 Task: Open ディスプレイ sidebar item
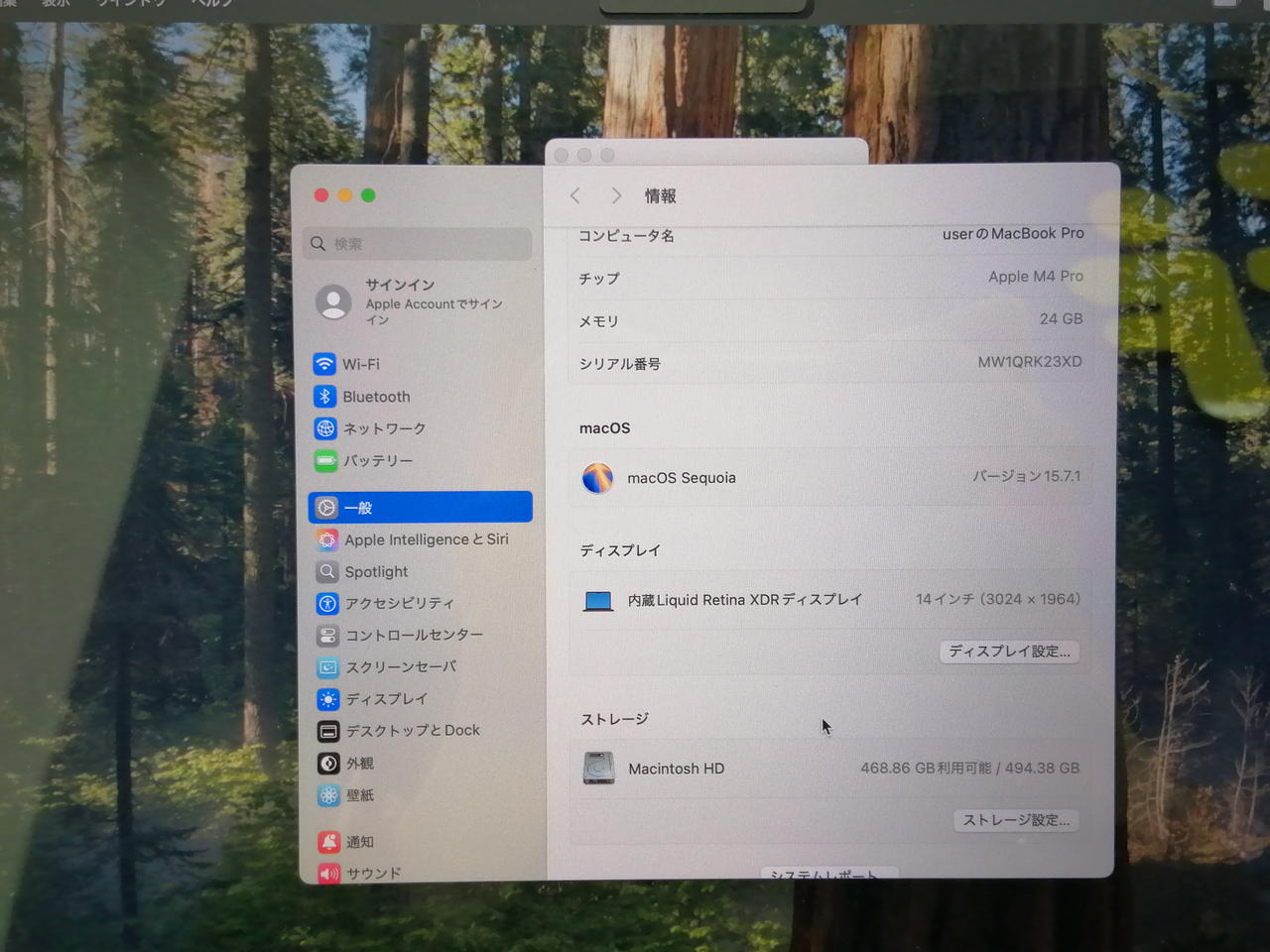pos(386,699)
